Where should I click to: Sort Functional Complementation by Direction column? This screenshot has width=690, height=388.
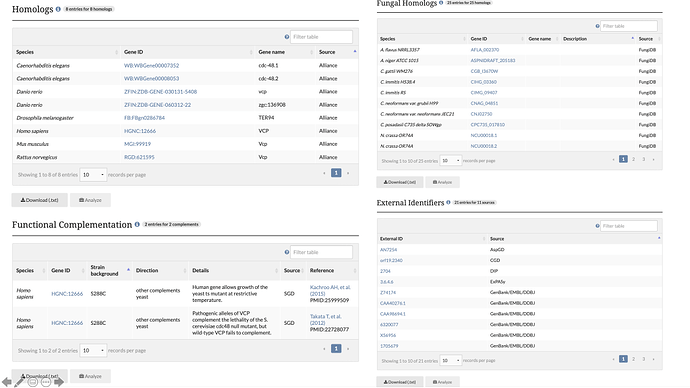[160, 271]
